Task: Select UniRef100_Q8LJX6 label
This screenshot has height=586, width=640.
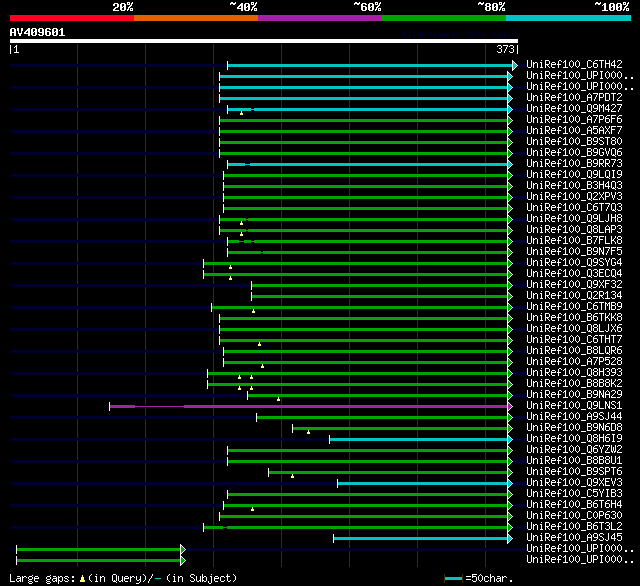Action: pos(574,329)
